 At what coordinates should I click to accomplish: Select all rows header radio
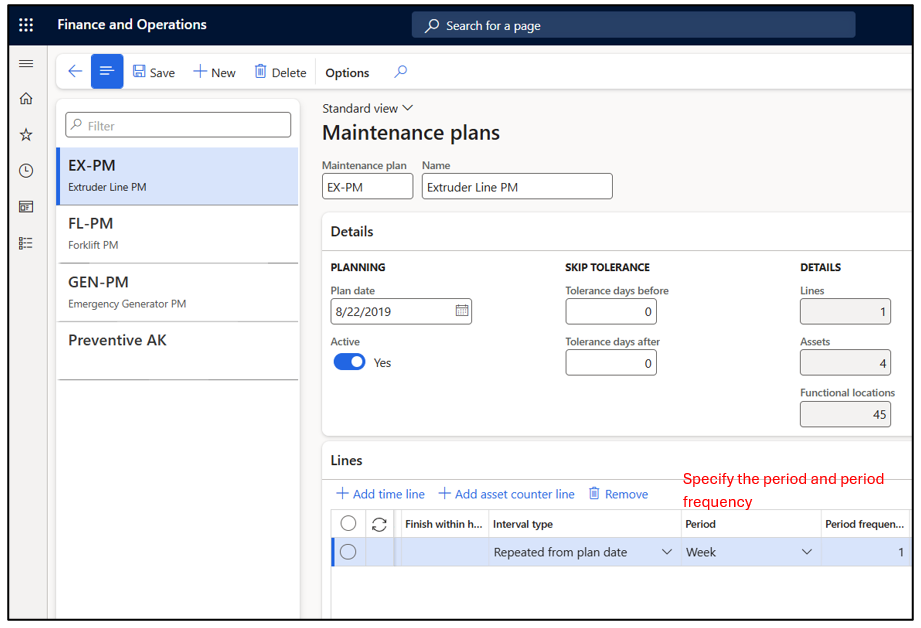click(348, 523)
